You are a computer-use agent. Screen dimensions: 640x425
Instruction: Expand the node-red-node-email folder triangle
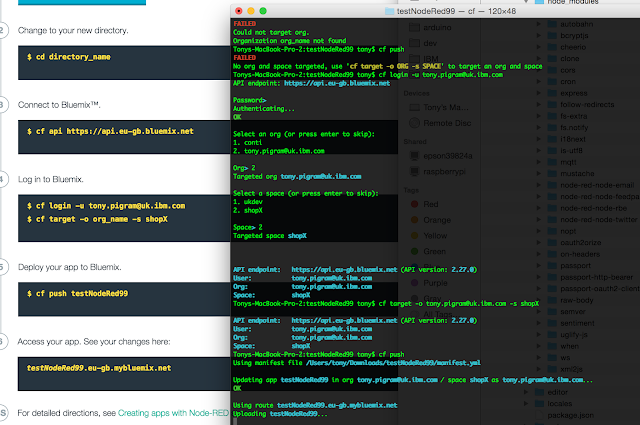[x=538, y=185]
